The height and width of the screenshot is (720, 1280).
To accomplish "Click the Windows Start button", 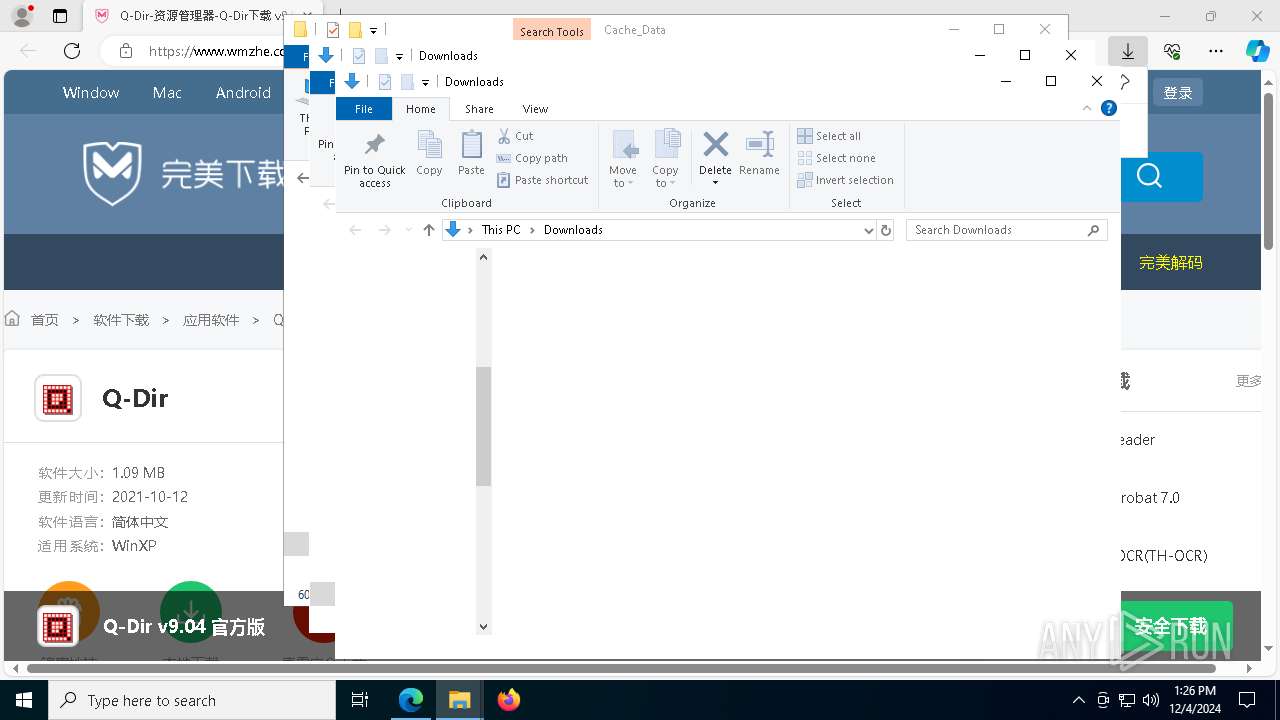I will click(x=24, y=700).
